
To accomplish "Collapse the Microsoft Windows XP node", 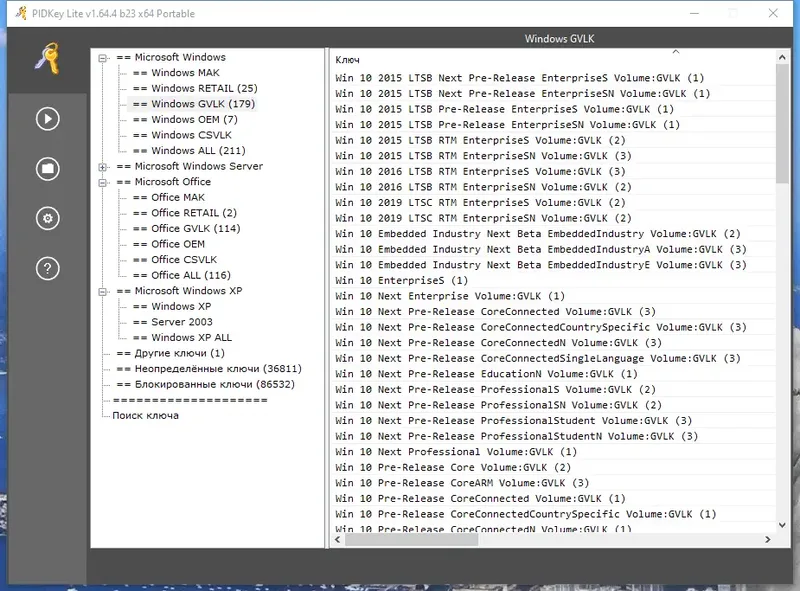I will [x=103, y=291].
